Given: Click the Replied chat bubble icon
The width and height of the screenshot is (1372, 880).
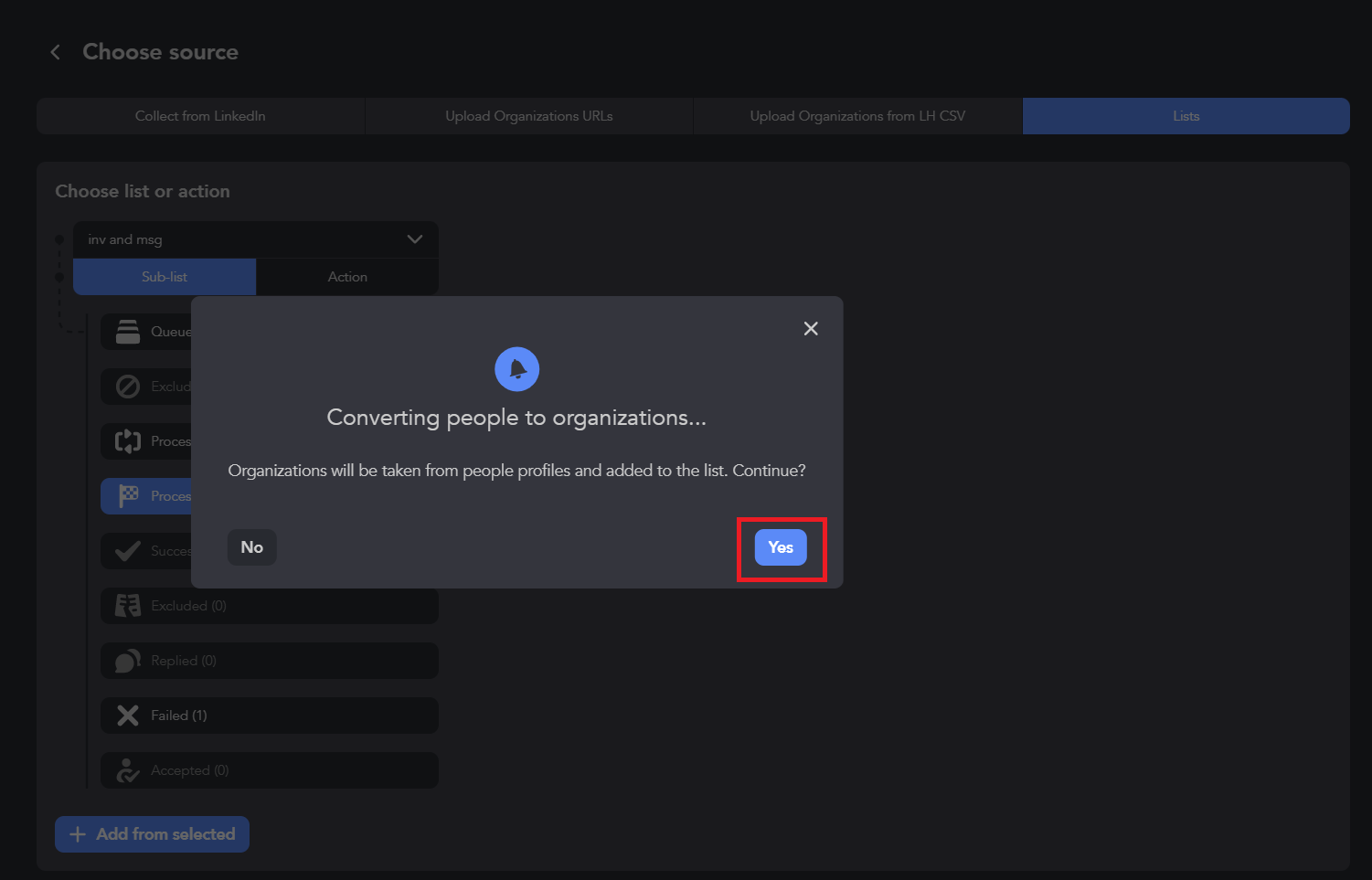Looking at the screenshot, I should (x=128, y=661).
